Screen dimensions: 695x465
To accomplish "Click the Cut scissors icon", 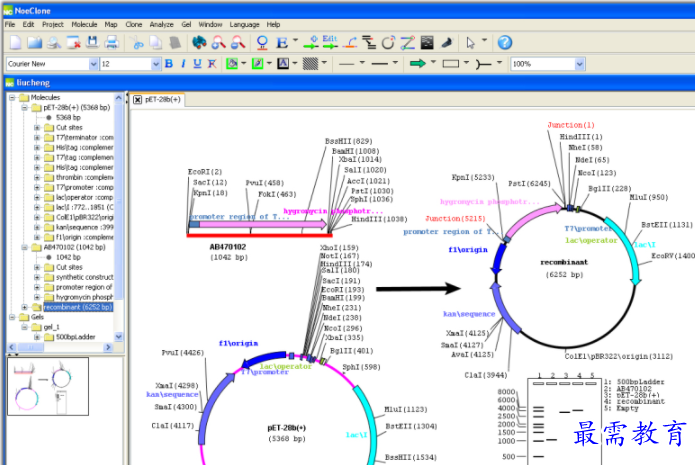I will pos(137,43).
